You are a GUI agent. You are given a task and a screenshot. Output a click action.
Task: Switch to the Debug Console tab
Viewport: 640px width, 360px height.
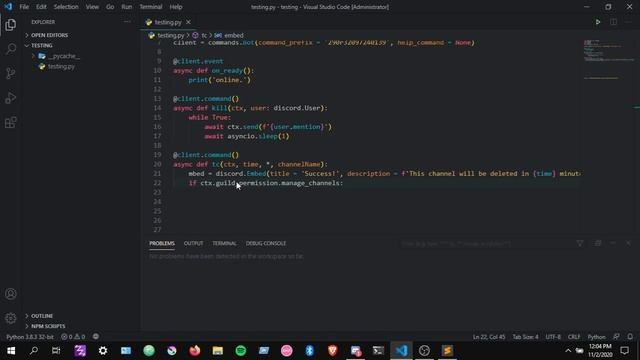(266, 243)
